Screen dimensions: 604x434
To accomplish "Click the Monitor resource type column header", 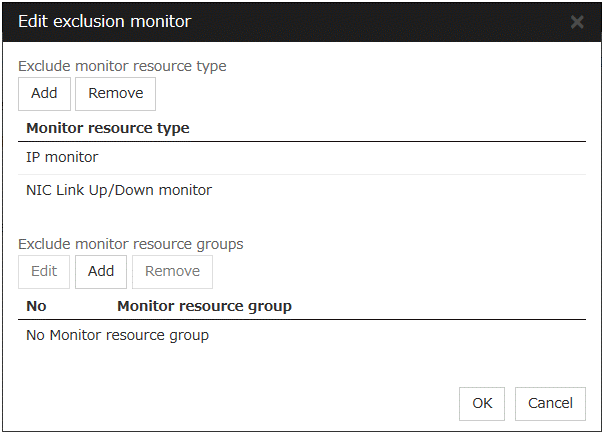I will (108, 128).
